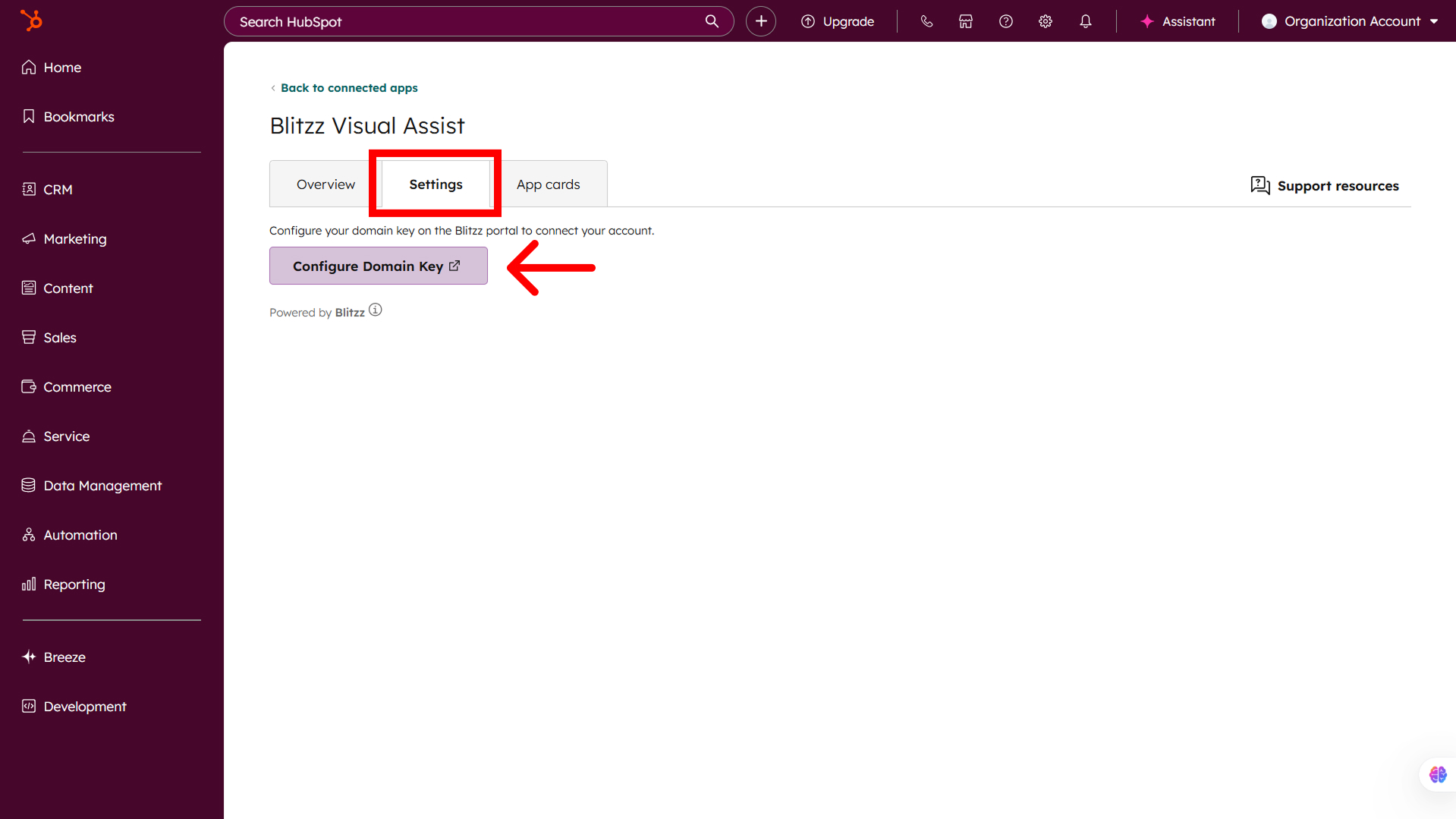Switch to the Overview tab

pos(325,184)
